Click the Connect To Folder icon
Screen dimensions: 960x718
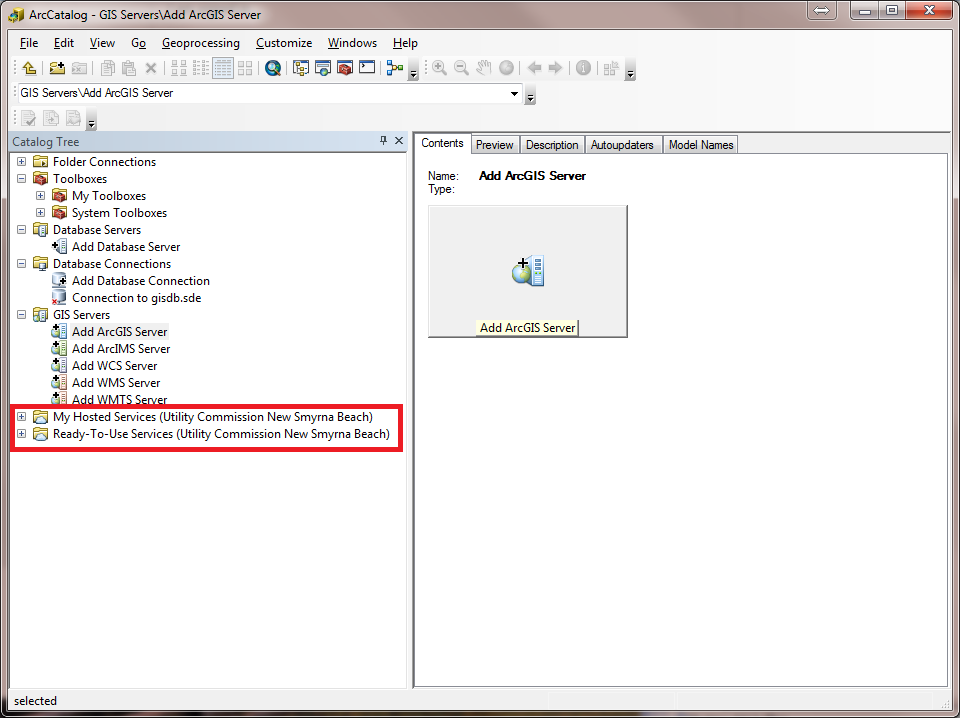point(57,68)
